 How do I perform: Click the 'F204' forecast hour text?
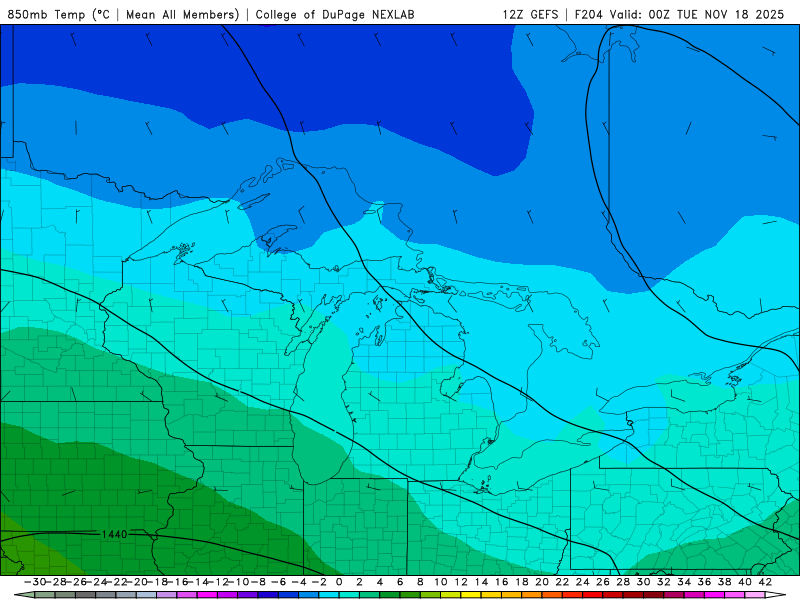589,14
